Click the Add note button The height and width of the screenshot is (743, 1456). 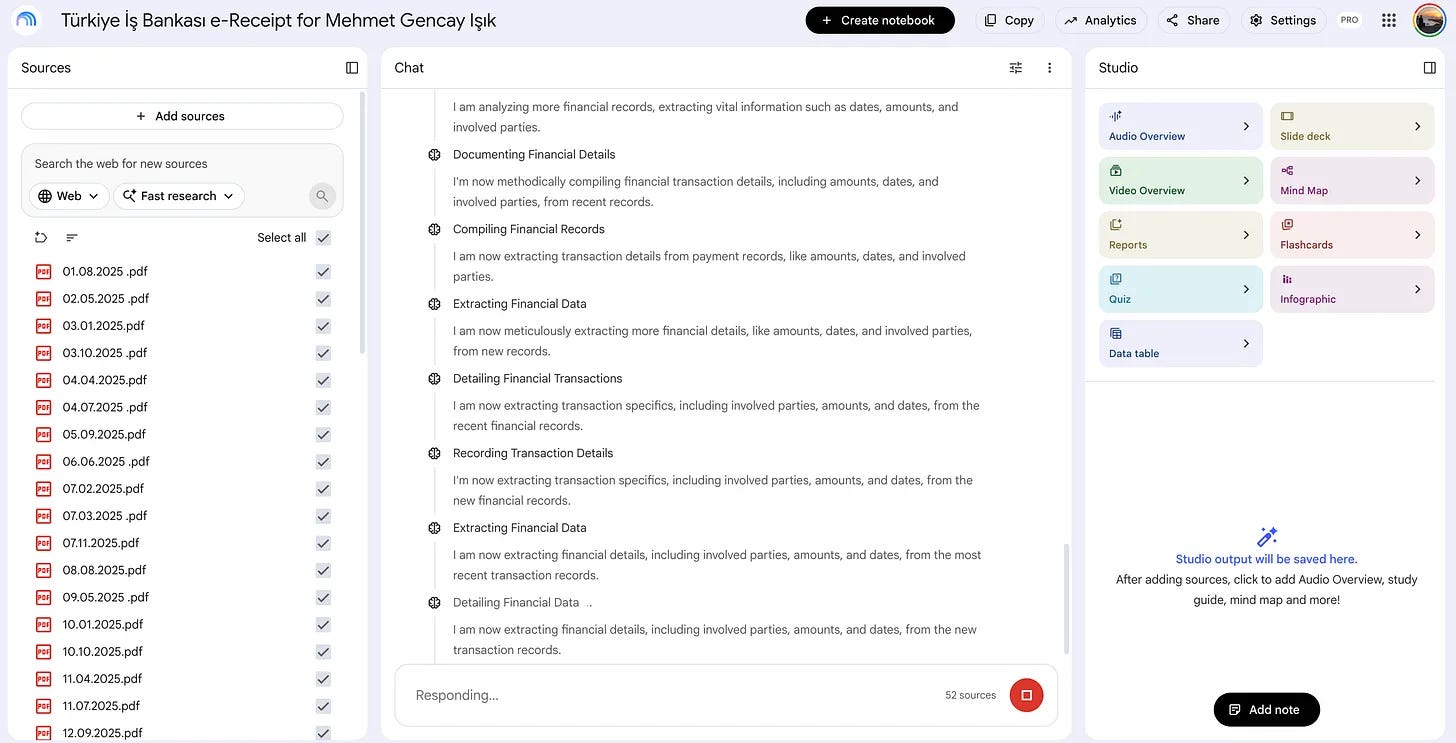click(1266, 709)
